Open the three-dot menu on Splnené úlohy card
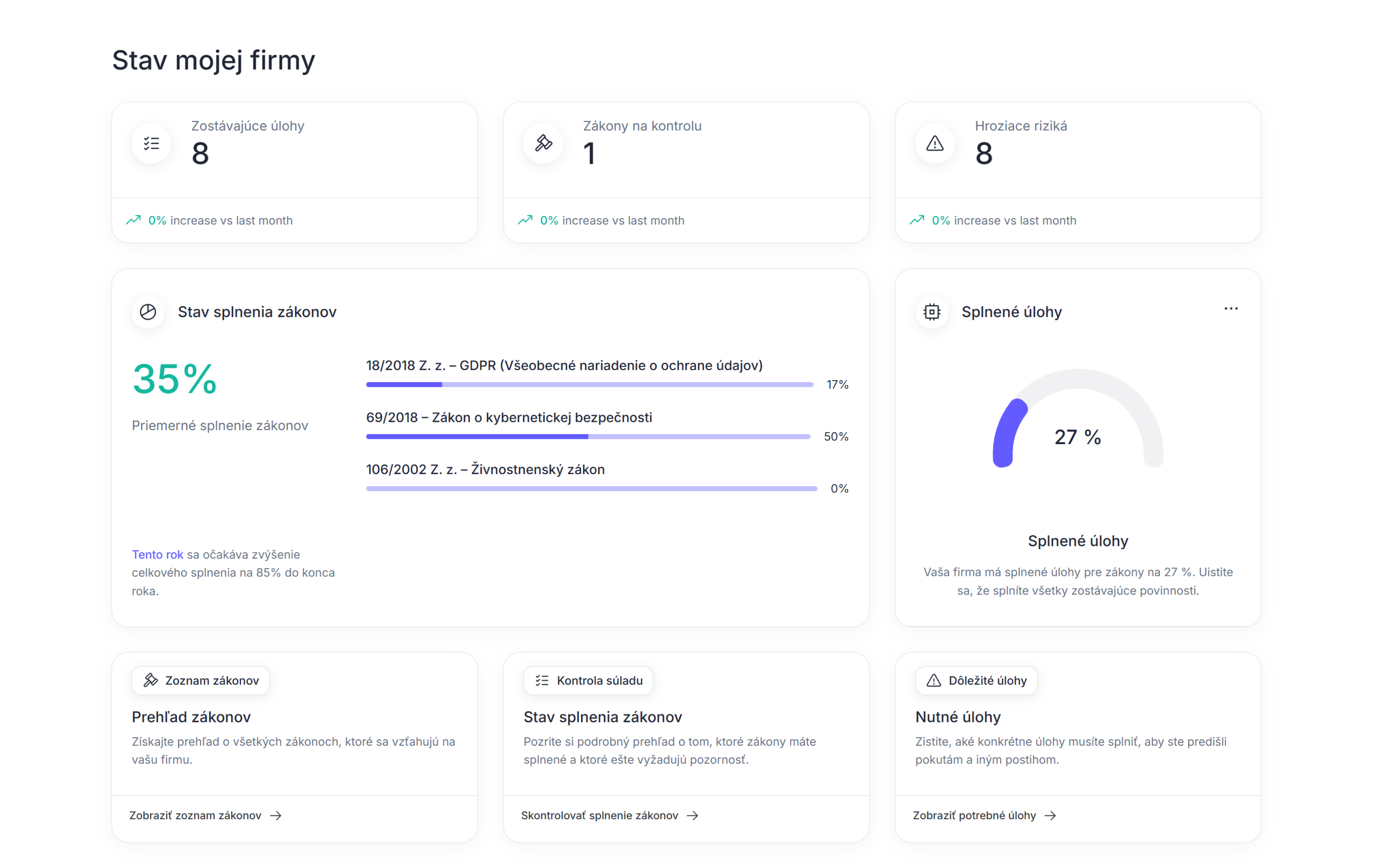Screen dimensions: 1390x868 (x=1230, y=309)
